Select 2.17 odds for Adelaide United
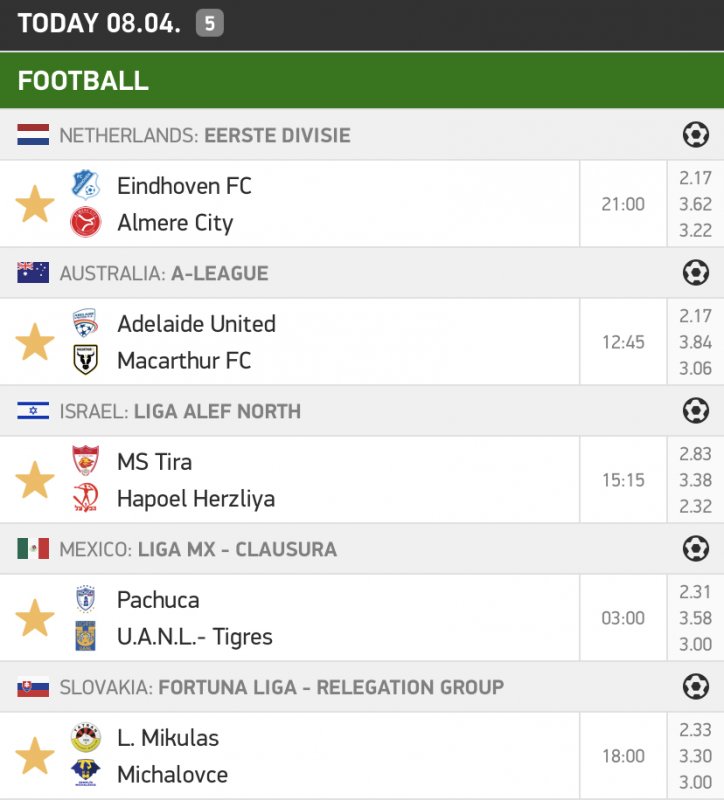Image resolution: width=724 pixels, height=800 pixels. click(x=695, y=317)
